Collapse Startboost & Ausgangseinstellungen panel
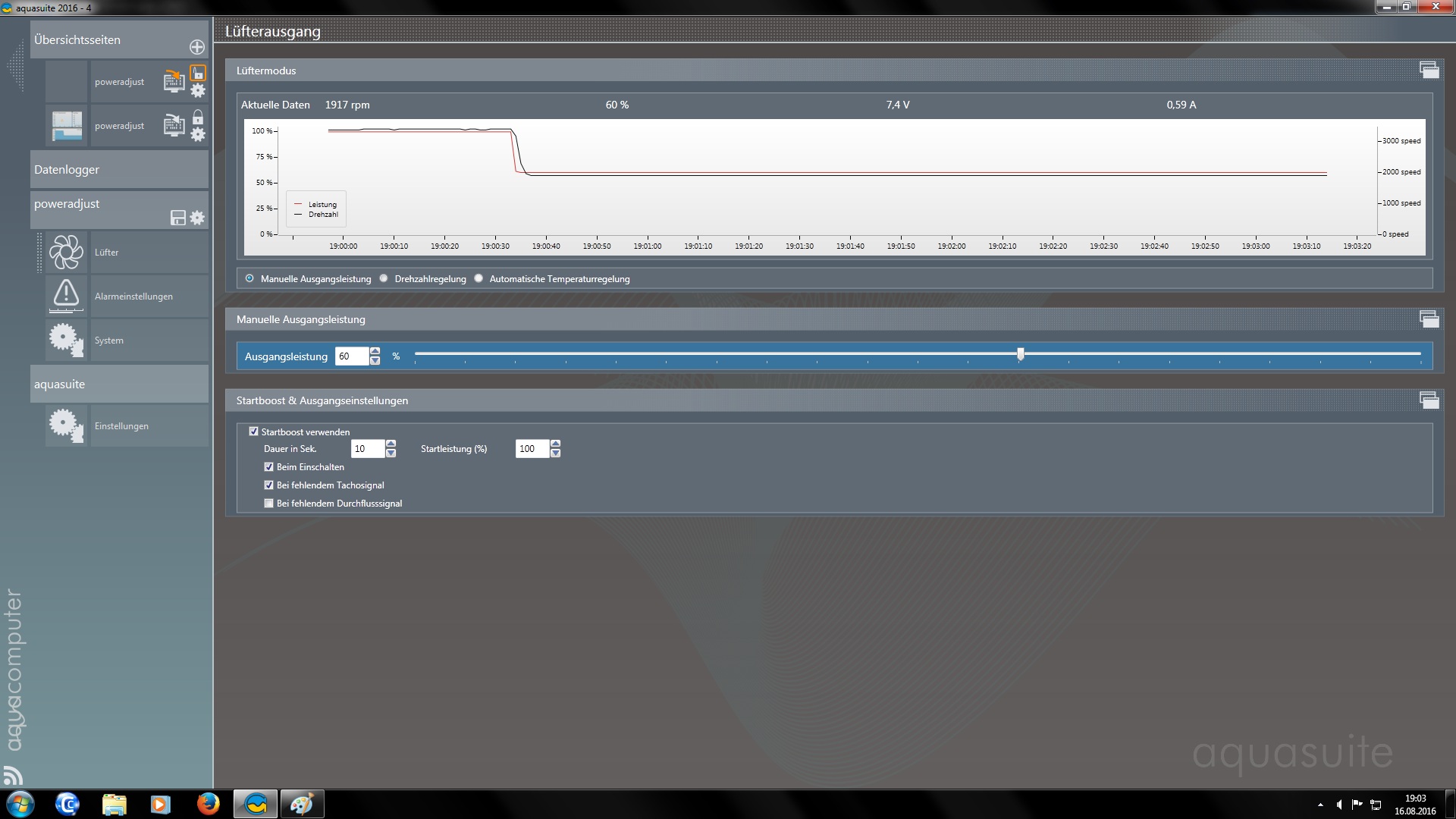The height and width of the screenshot is (819, 1456). [1429, 400]
